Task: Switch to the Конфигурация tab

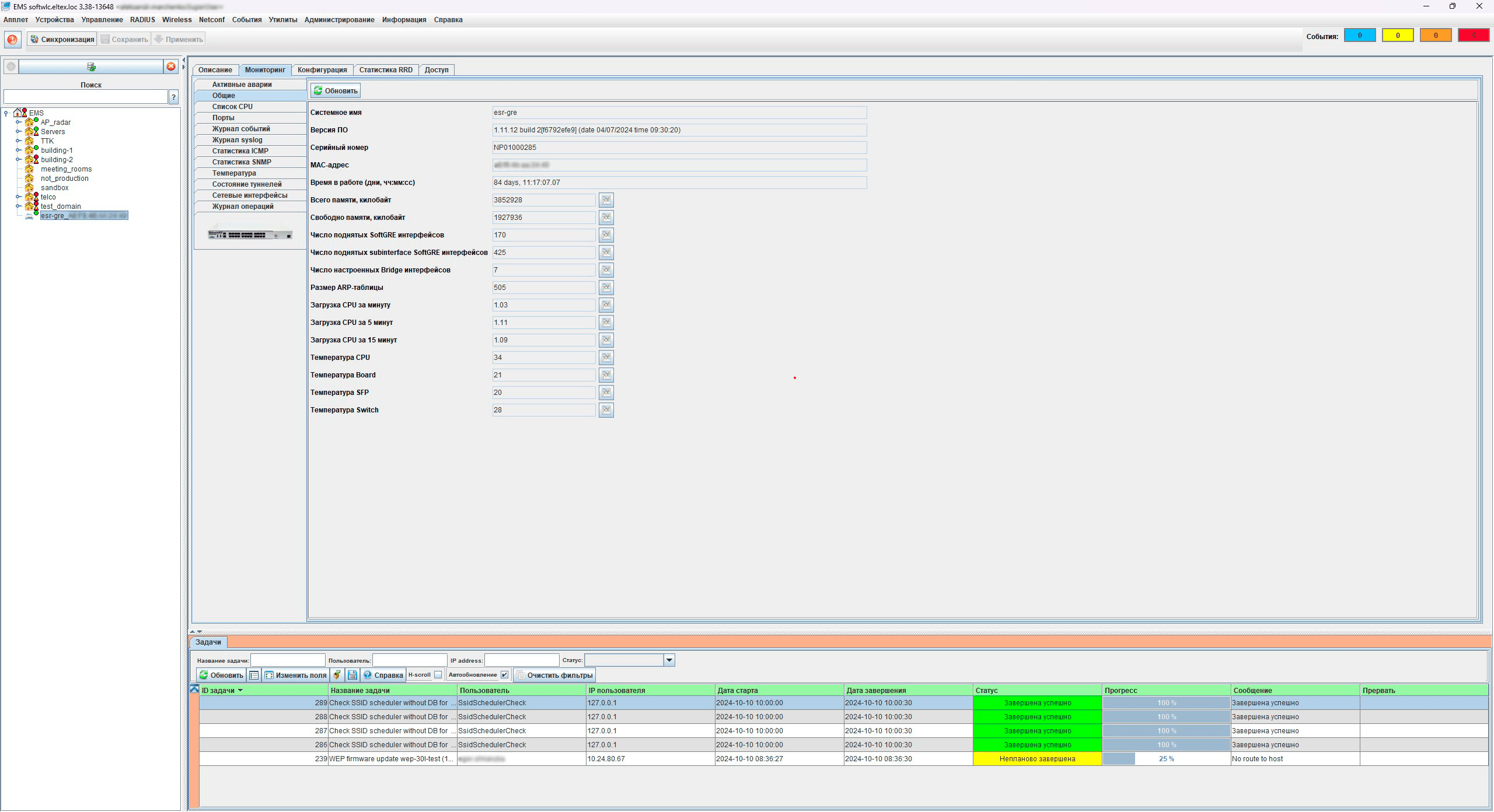Action: pos(322,70)
